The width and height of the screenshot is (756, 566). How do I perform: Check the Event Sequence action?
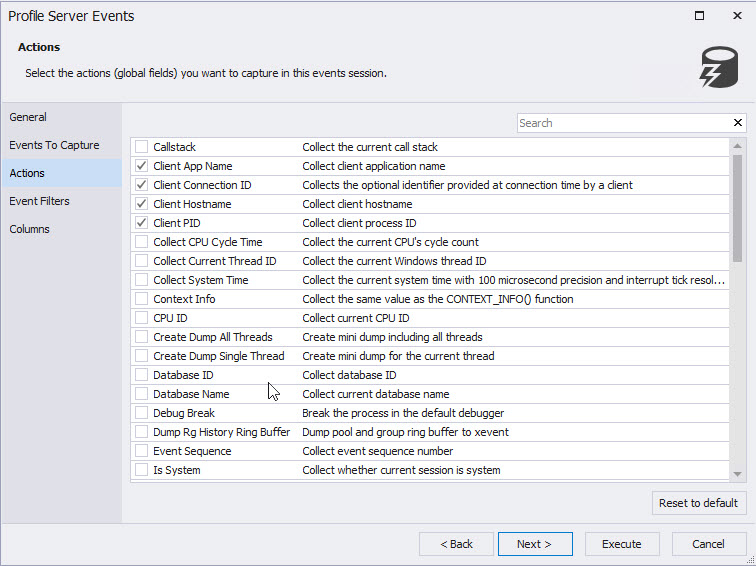pyautogui.click(x=141, y=451)
